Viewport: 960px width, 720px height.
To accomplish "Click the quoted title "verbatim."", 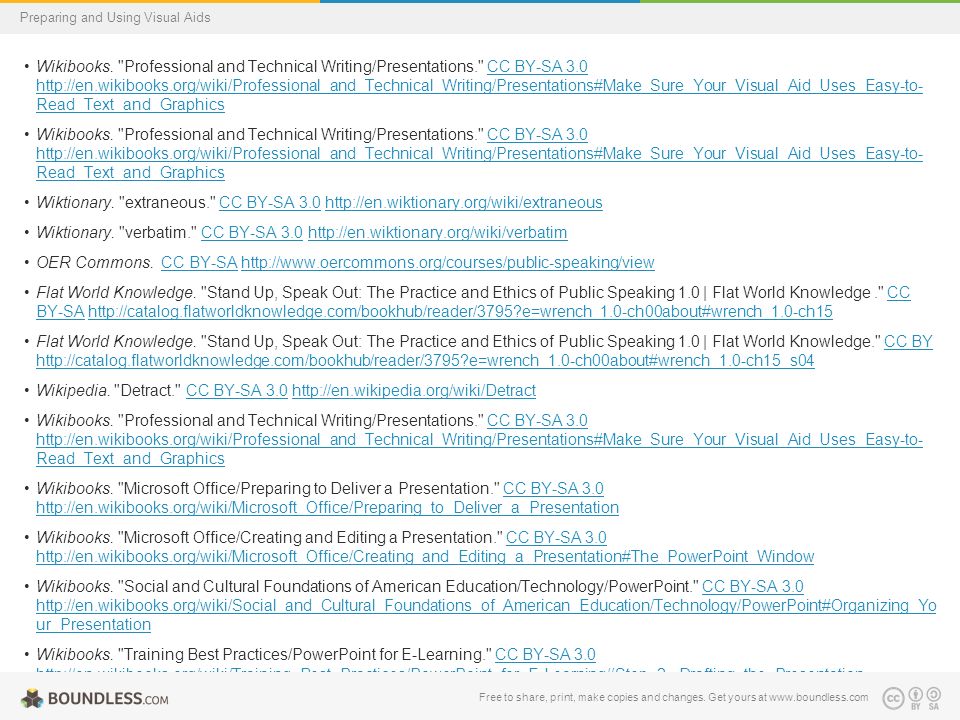I will (158, 233).
